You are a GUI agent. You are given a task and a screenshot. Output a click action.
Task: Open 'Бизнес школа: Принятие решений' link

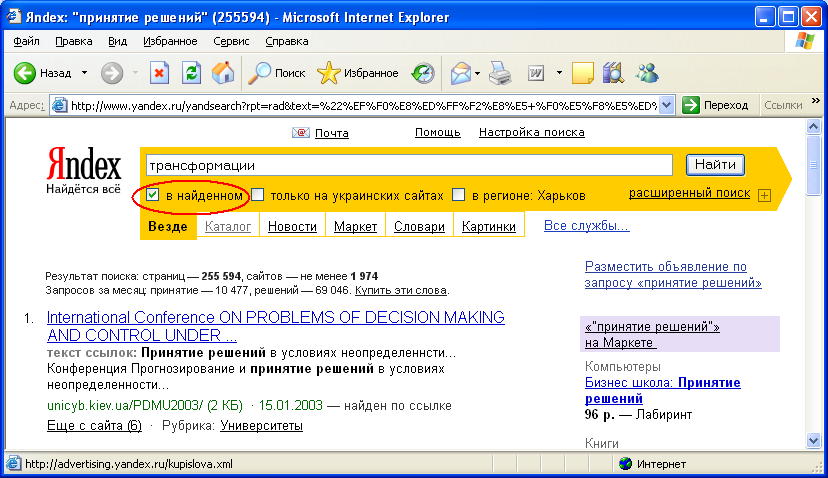(662, 390)
